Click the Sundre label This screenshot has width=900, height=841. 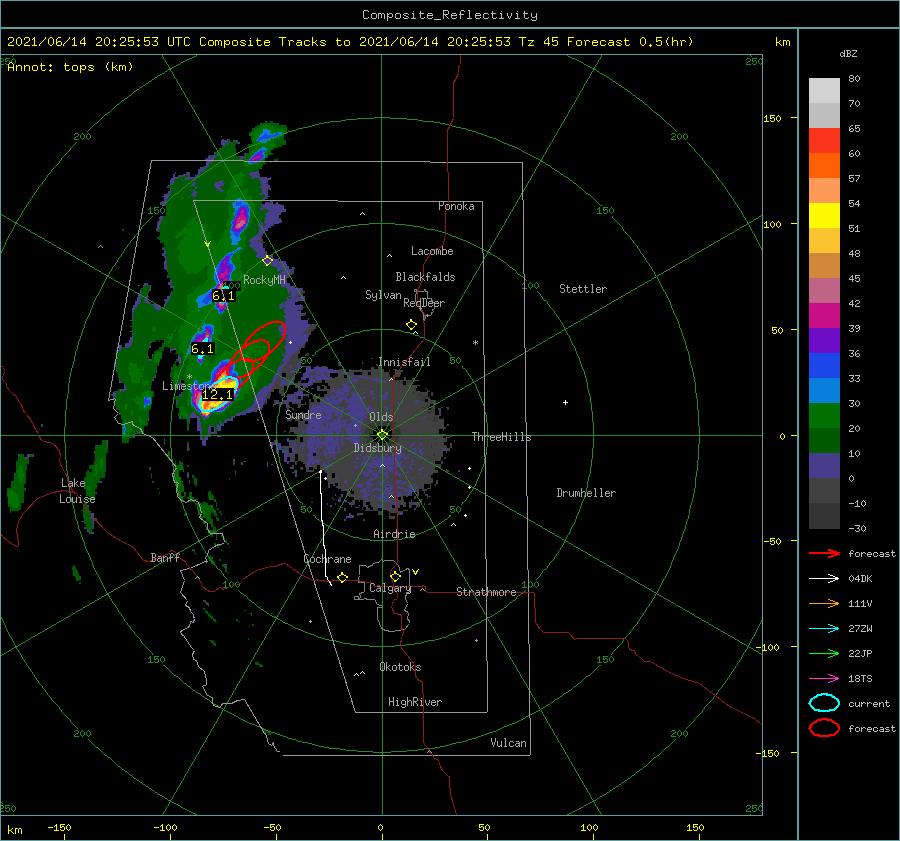[304, 415]
